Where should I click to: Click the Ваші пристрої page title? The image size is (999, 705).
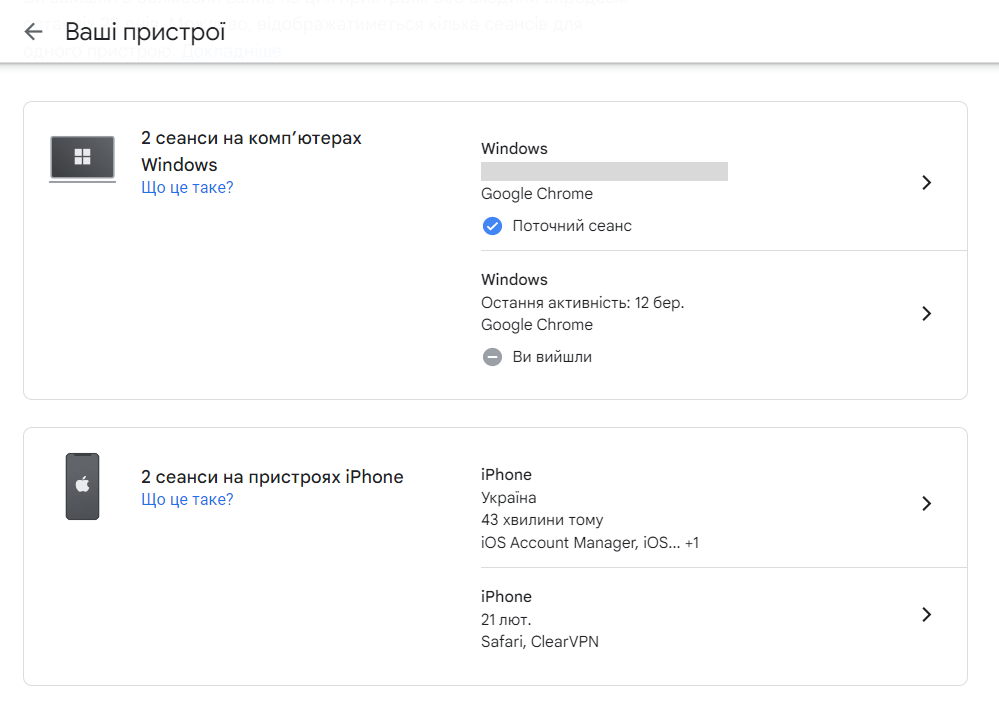(x=145, y=32)
